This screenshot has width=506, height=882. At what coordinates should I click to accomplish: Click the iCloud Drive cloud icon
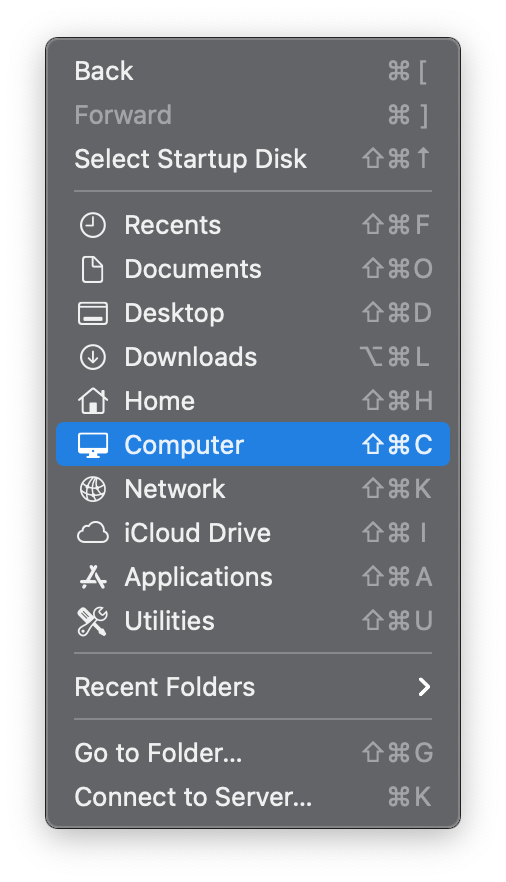tap(92, 533)
